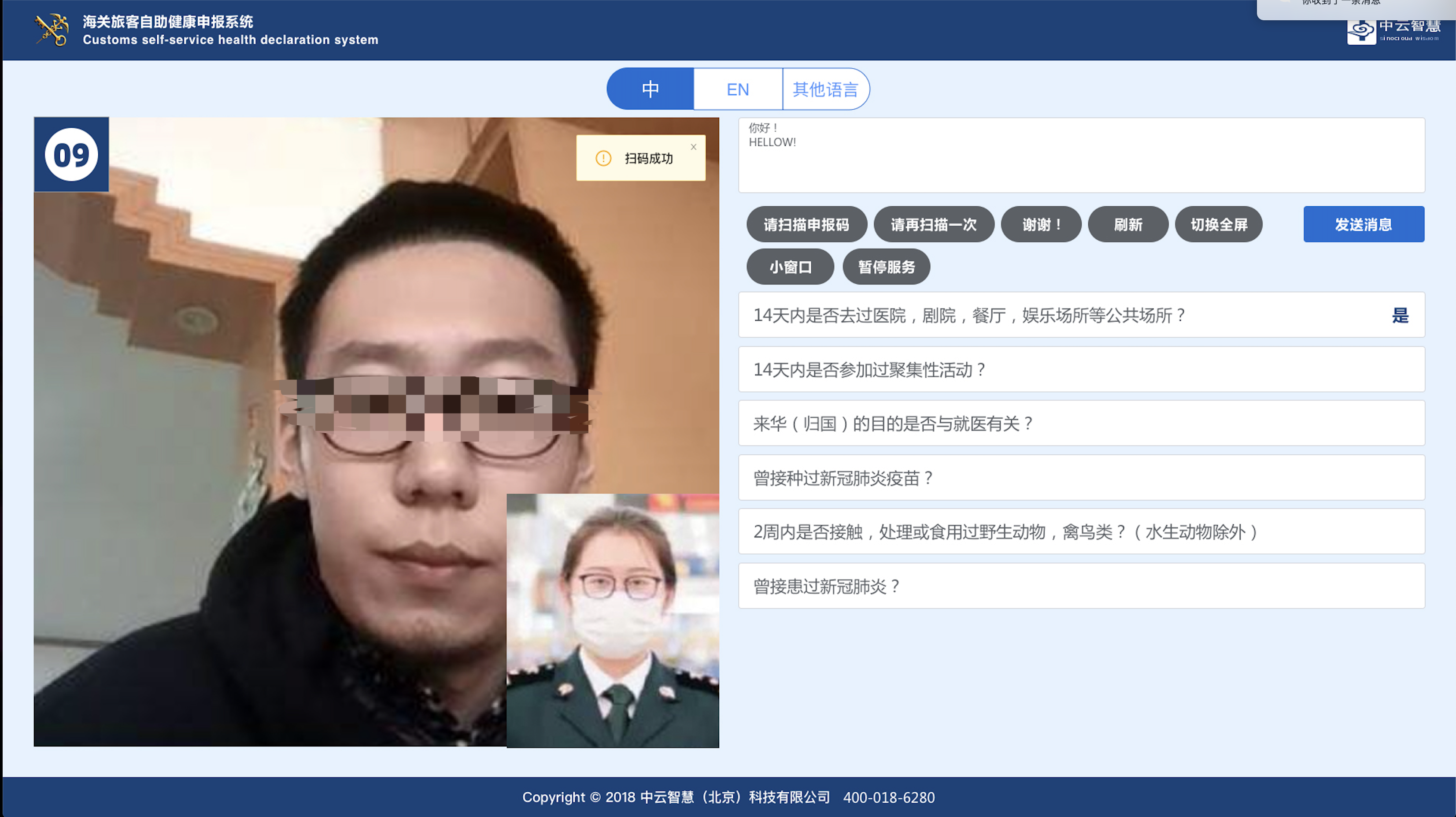Click the customs emblem logo
1456x817 pixels.
coord(52,30)
